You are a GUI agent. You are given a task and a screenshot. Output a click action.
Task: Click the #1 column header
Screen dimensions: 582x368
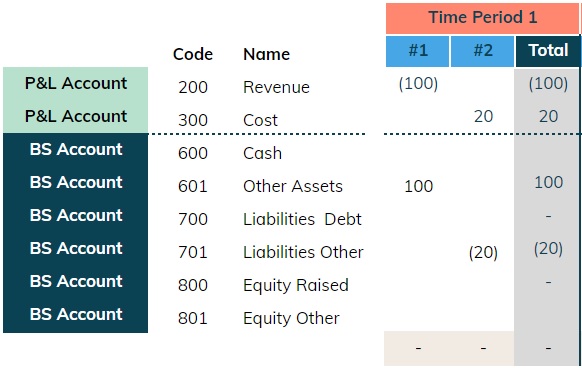coord(418,51)
